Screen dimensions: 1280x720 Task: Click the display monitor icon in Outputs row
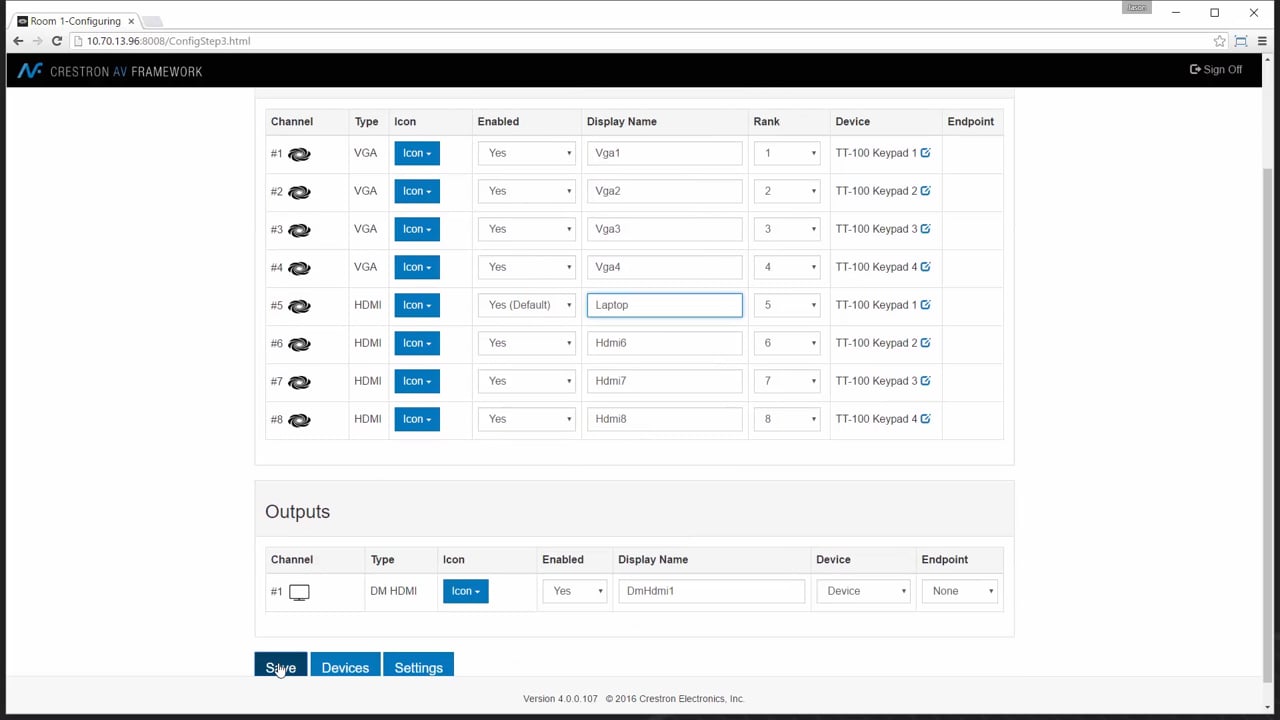pyautogui.click(x=299, y=592)
